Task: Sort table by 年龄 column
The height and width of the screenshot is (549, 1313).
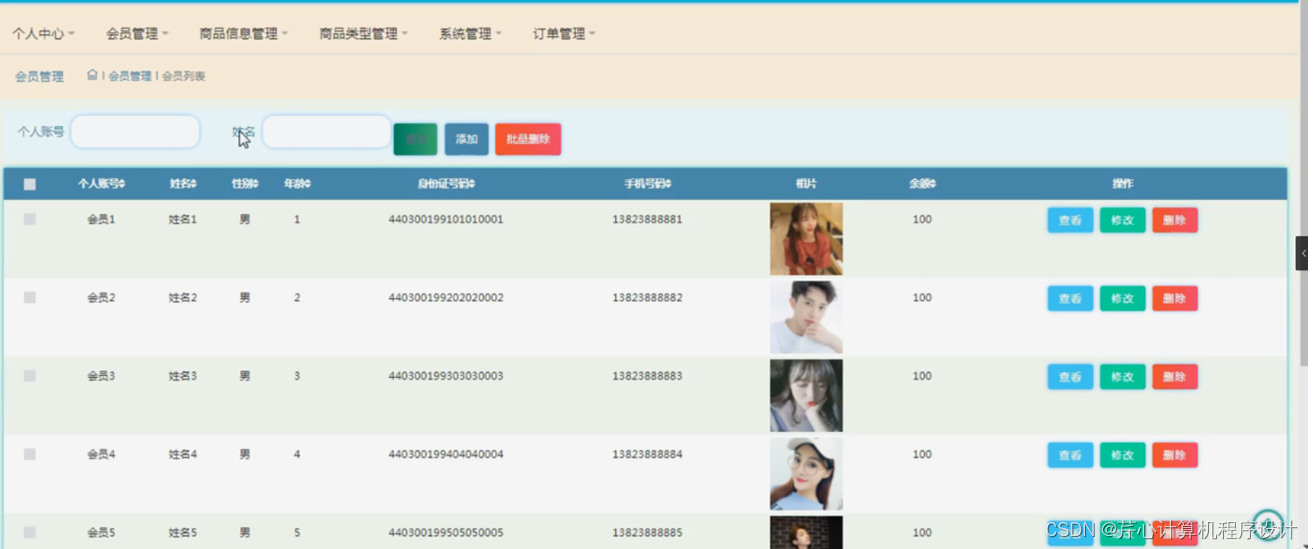Action: point(297,184)
